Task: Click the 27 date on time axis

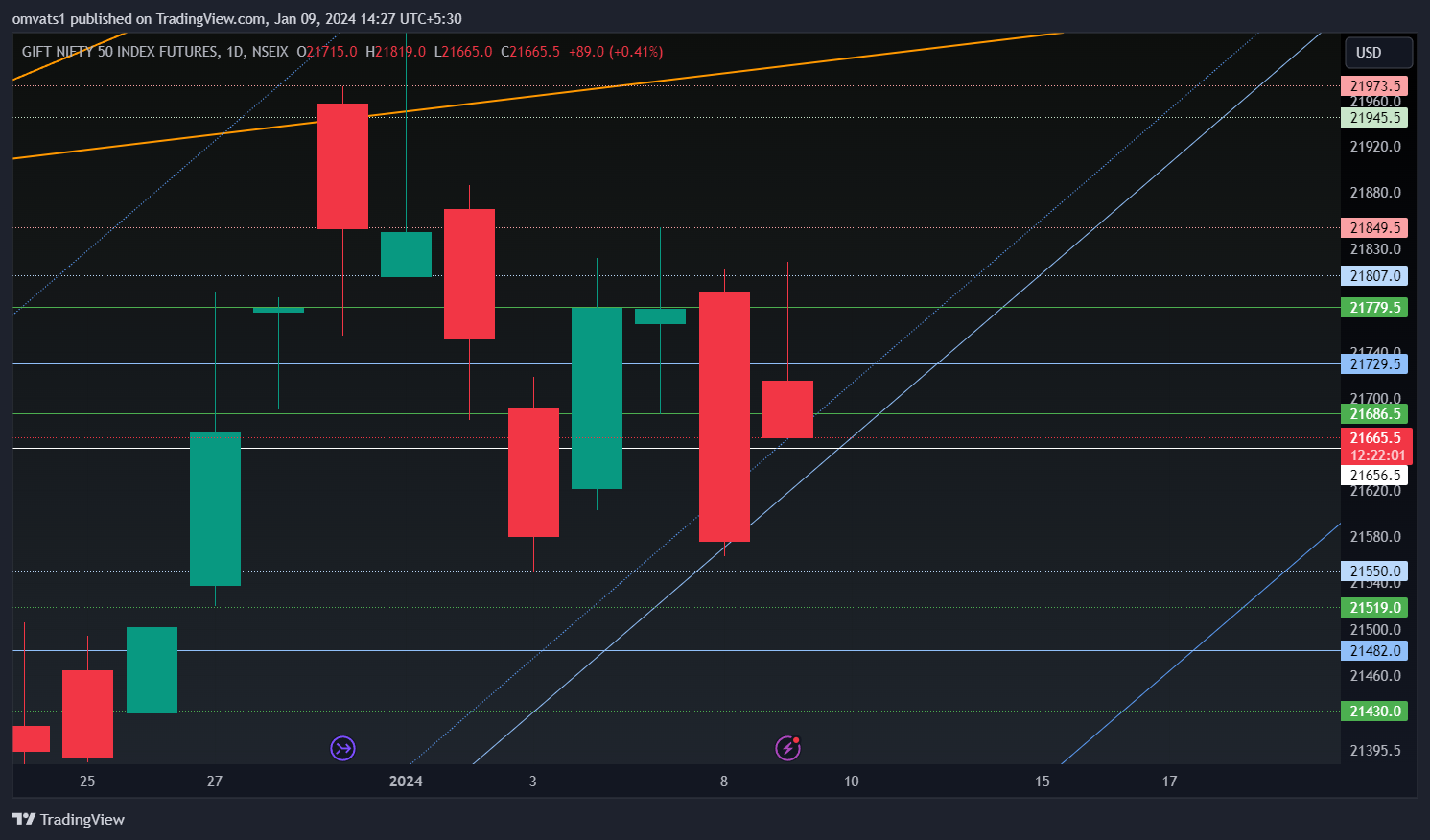Action: pos(215,782)
